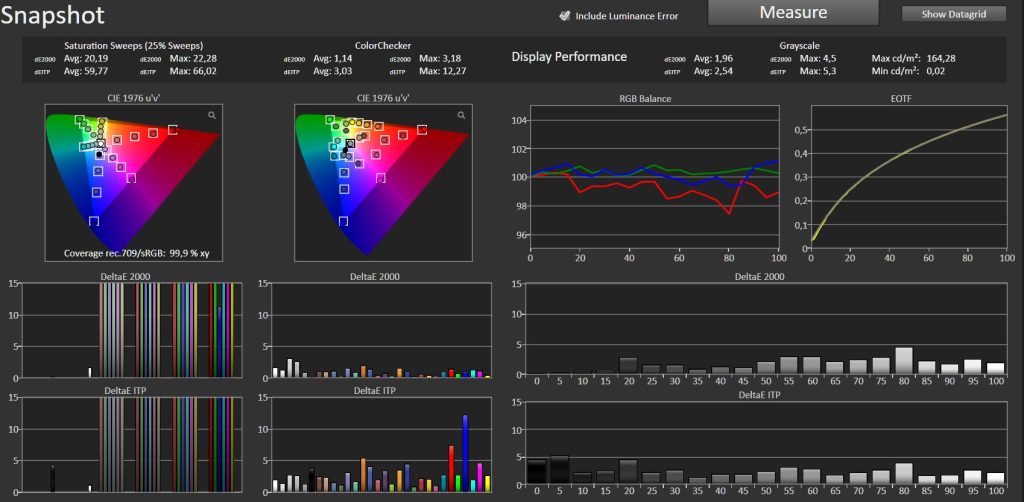Image resolution: width=1024 pixels, height=502 pixels.
Task: Click ColorChecker dE2000 Max value 3,18
Action: (451, 58)
